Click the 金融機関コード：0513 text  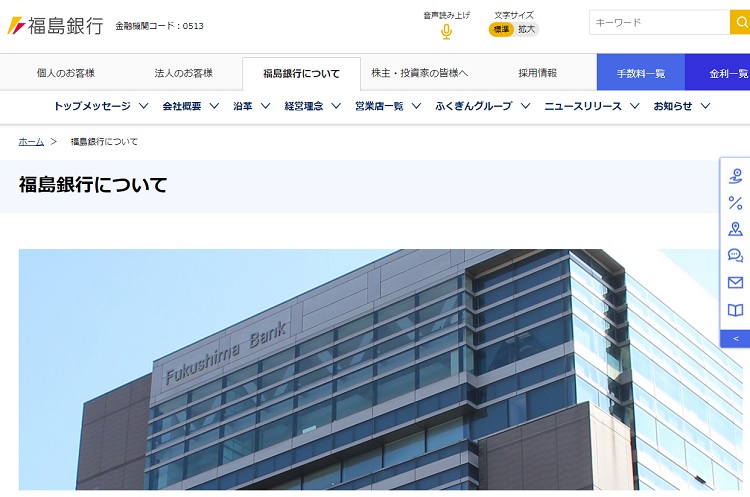point(159,26)
